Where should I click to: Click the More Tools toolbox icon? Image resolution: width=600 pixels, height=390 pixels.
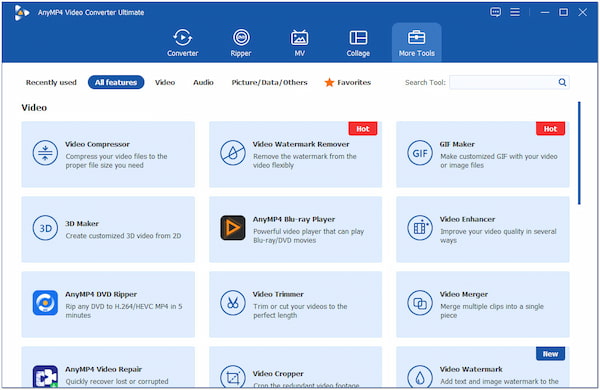[x=416, y=38]
